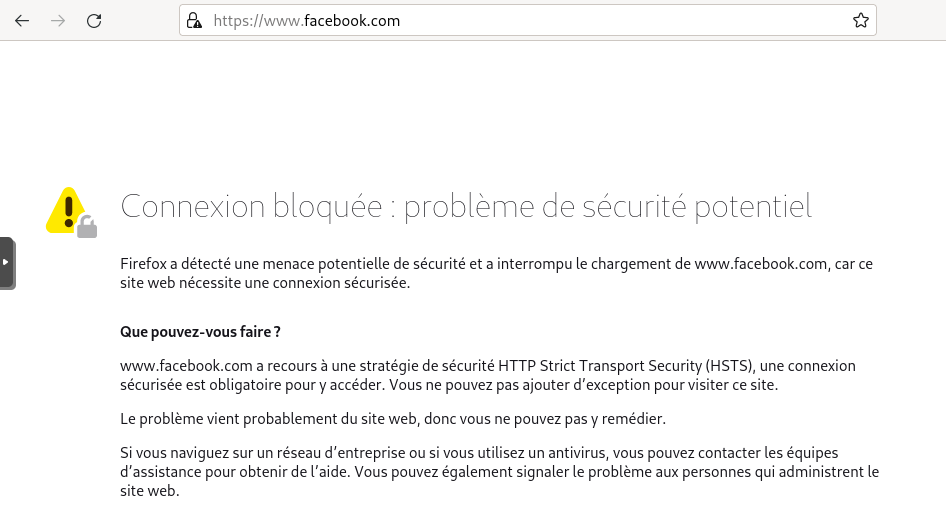This screenshot has height=507, width=946.
Task: Click "potentiel" at the end of the heading
Action: tap(753, 206)
